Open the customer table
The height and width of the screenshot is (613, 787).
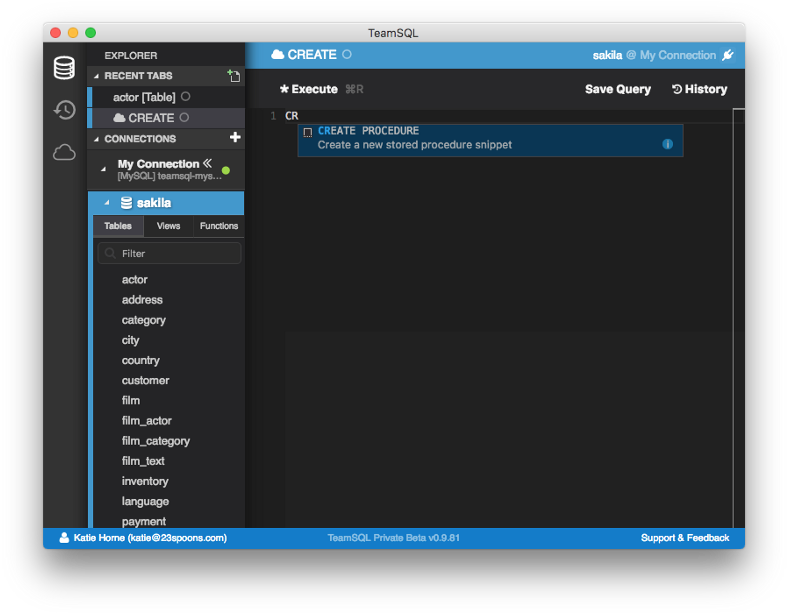click(x=145, y=381)
